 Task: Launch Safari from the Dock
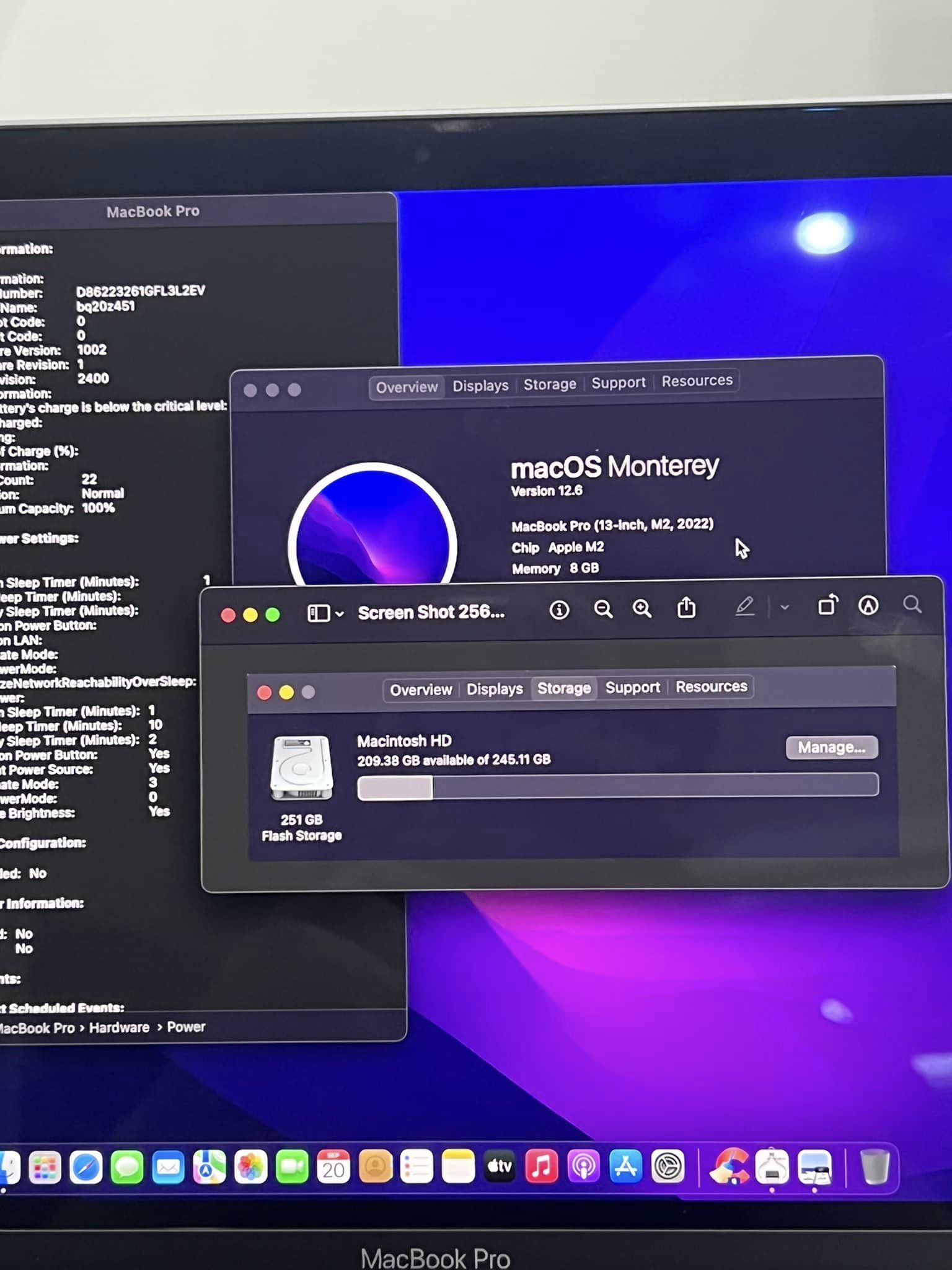coord(86,1168)
